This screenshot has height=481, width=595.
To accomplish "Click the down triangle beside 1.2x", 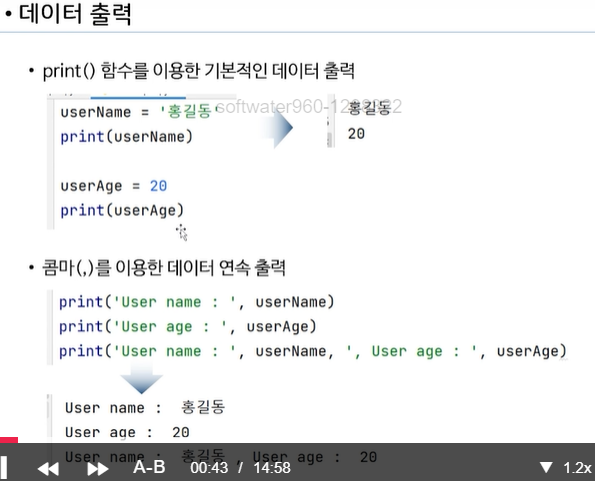I will click(x=546, y=467).
